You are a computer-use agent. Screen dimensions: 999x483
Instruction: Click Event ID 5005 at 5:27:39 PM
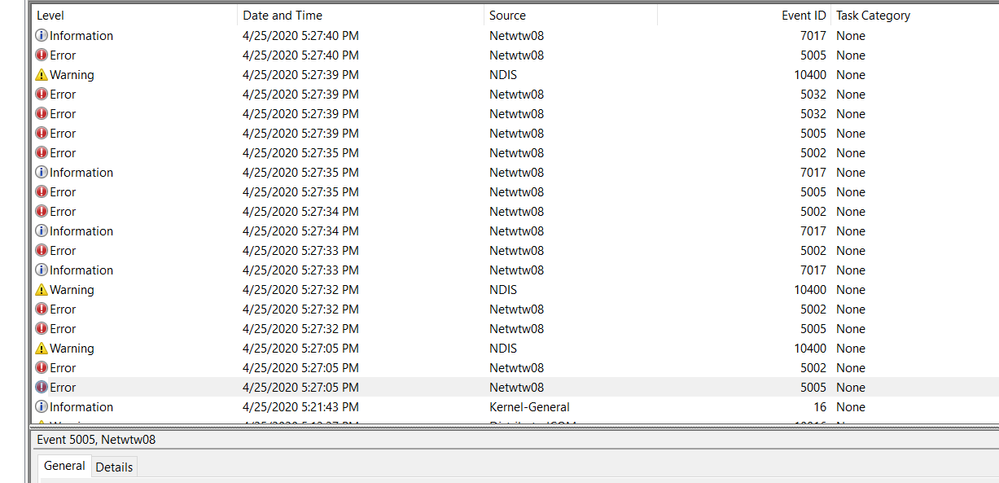point(814,133)
